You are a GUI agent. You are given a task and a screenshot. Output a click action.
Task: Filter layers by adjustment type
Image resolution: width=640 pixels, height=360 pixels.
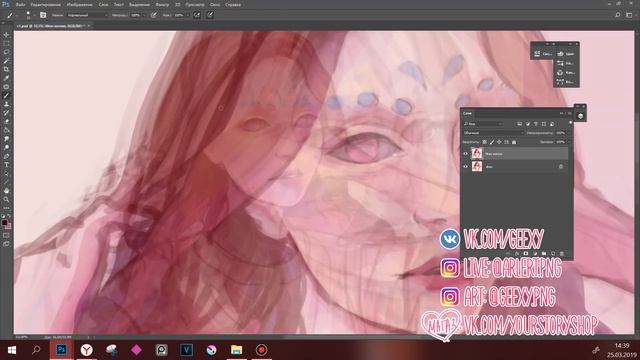tap(528, 124)
